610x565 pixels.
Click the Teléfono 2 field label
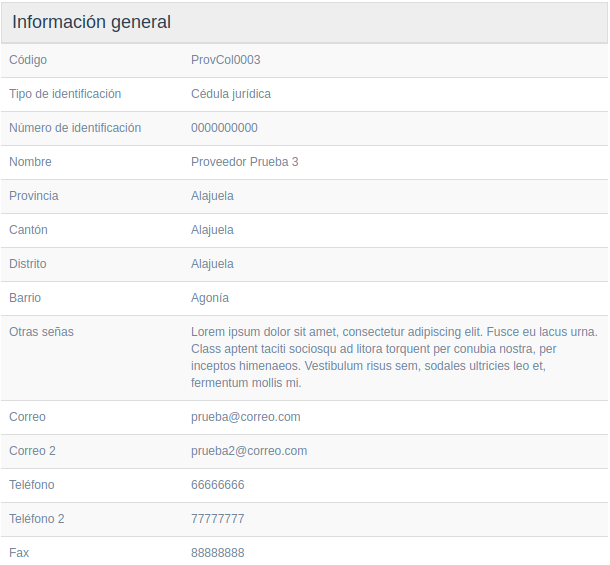click(x=36, y=519)
